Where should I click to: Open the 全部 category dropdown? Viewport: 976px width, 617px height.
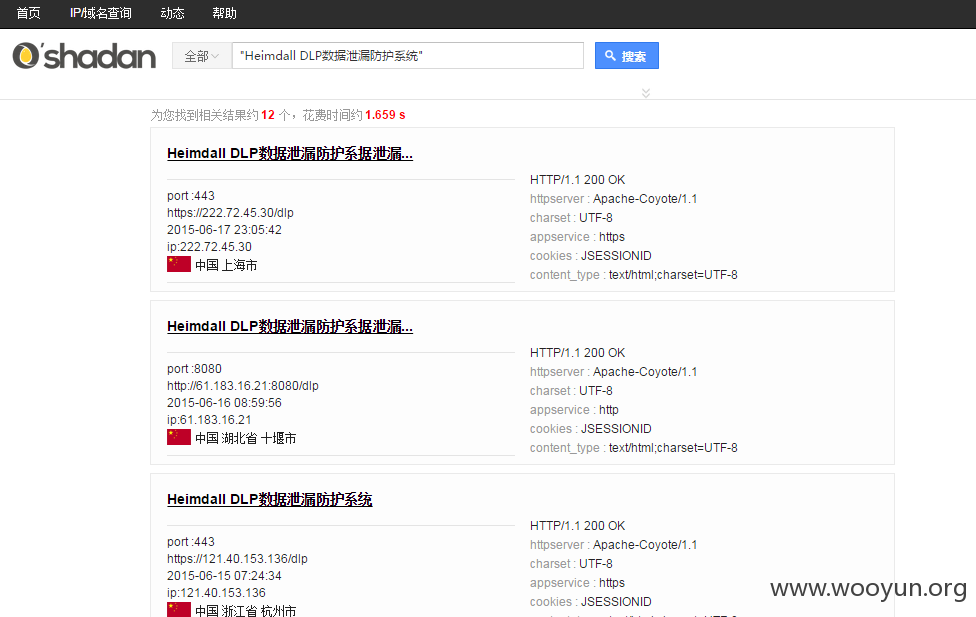point(202,56)
